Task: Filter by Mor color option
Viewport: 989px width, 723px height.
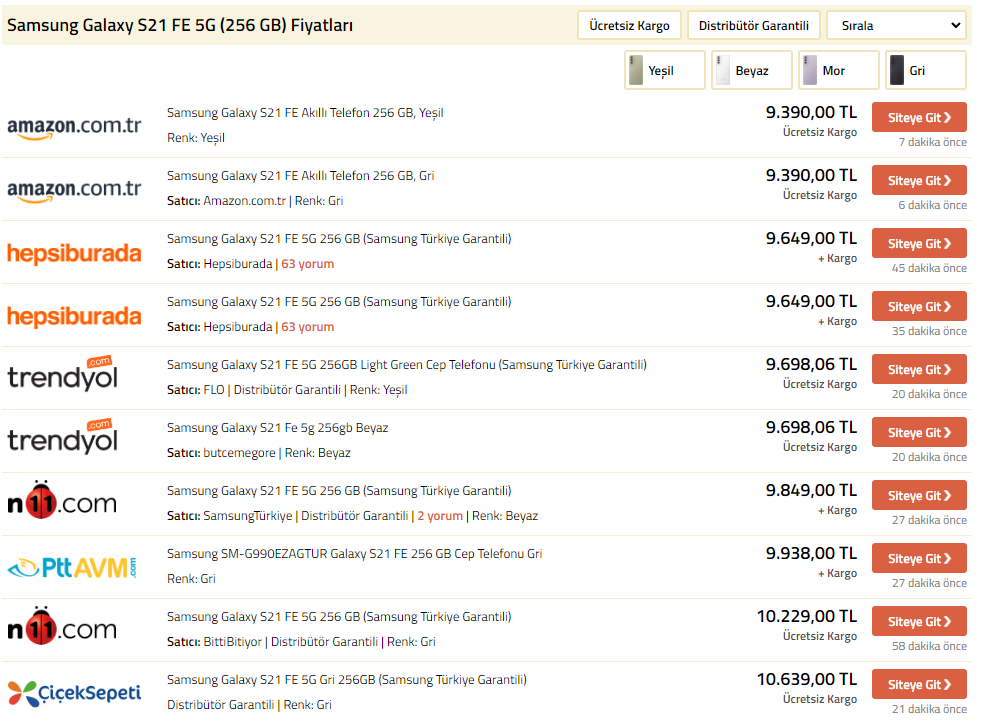Action: (839, 71)
